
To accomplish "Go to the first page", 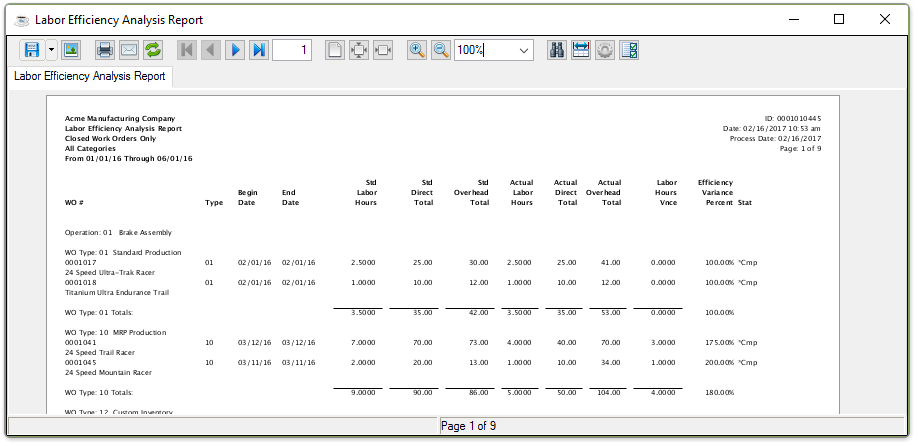I will click(x=187, y=50).
